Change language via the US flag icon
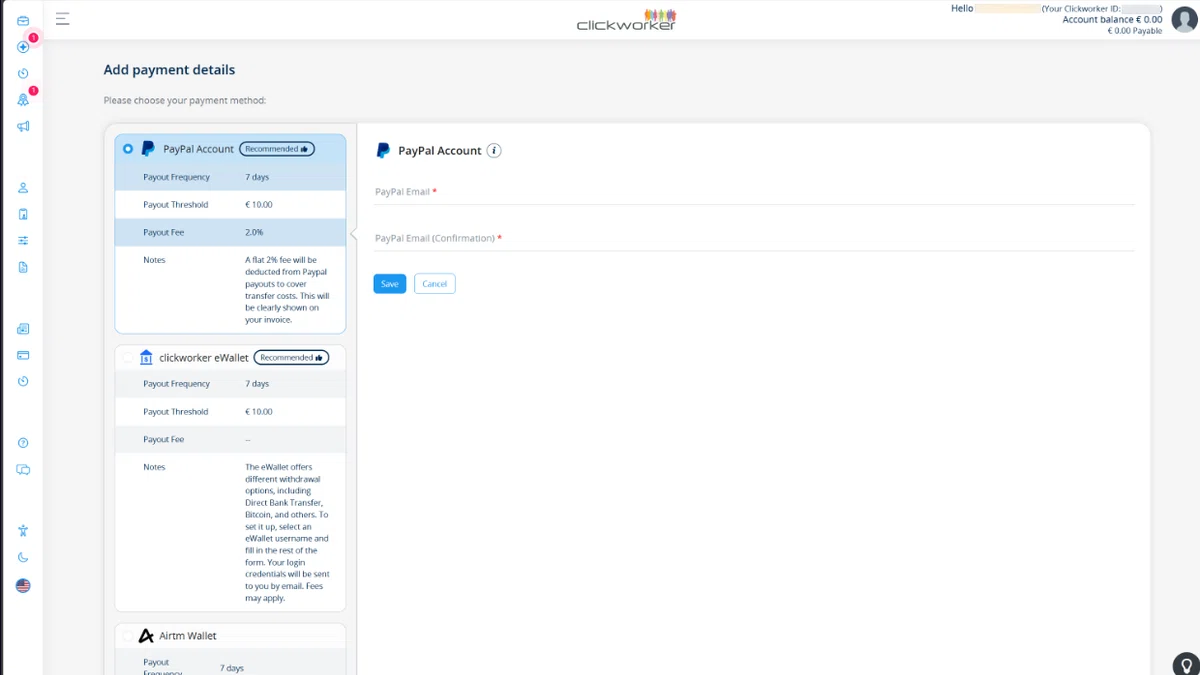Viewport: 1200px width, 675px height. [x=23, y=586]
